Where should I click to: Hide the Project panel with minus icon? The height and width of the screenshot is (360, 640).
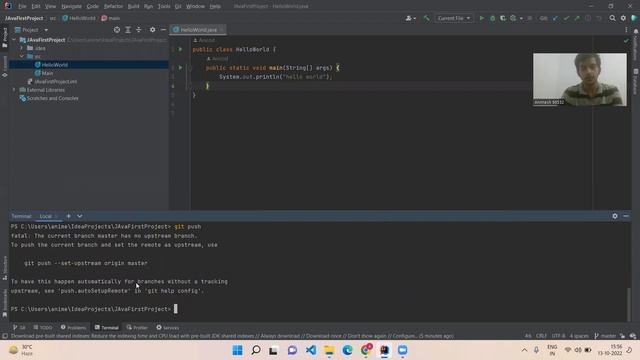(163, 30)
